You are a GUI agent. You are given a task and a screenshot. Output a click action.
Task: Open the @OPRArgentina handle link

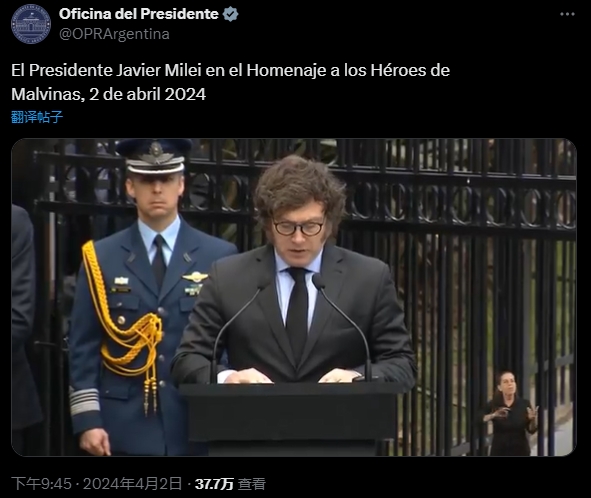click(114, 34)
